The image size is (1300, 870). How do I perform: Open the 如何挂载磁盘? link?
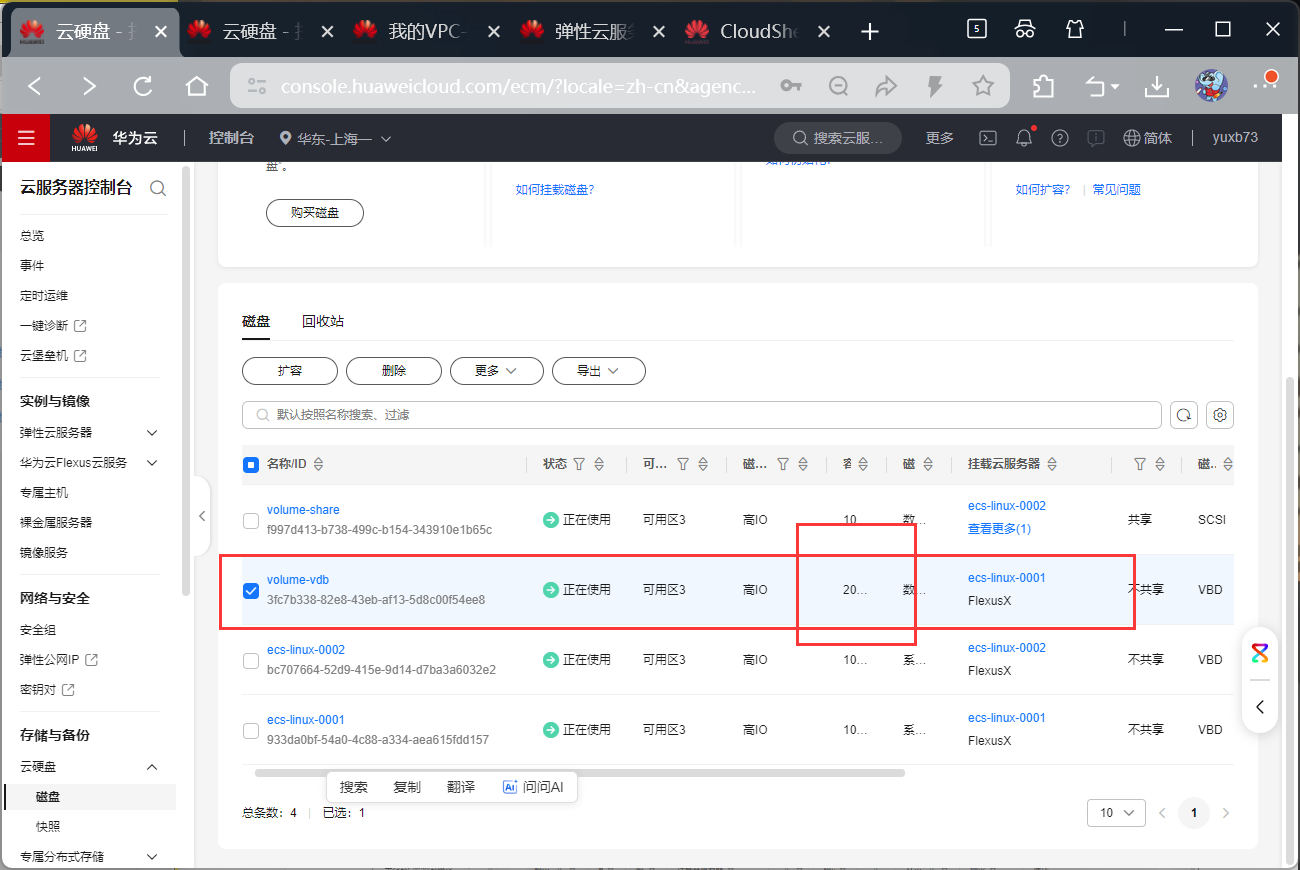[x=555, y=190]
